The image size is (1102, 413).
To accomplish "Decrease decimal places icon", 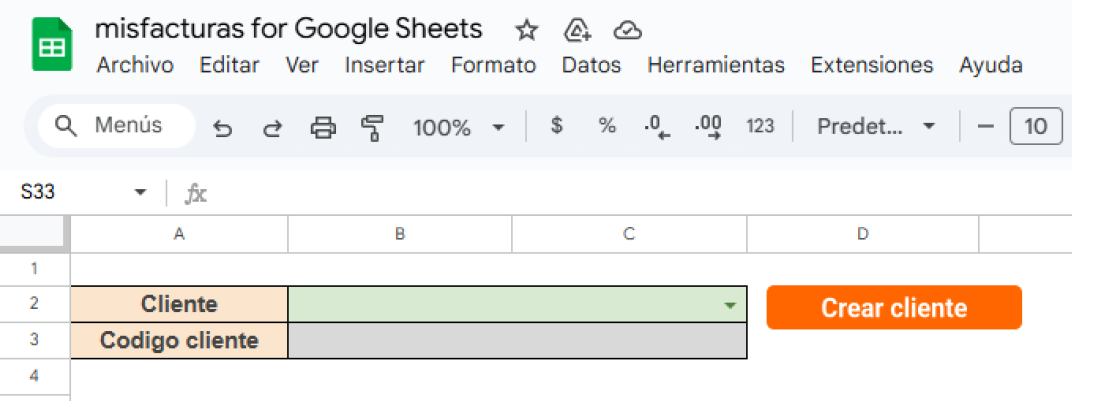I will pyautogui.click(x=657, y=127).
